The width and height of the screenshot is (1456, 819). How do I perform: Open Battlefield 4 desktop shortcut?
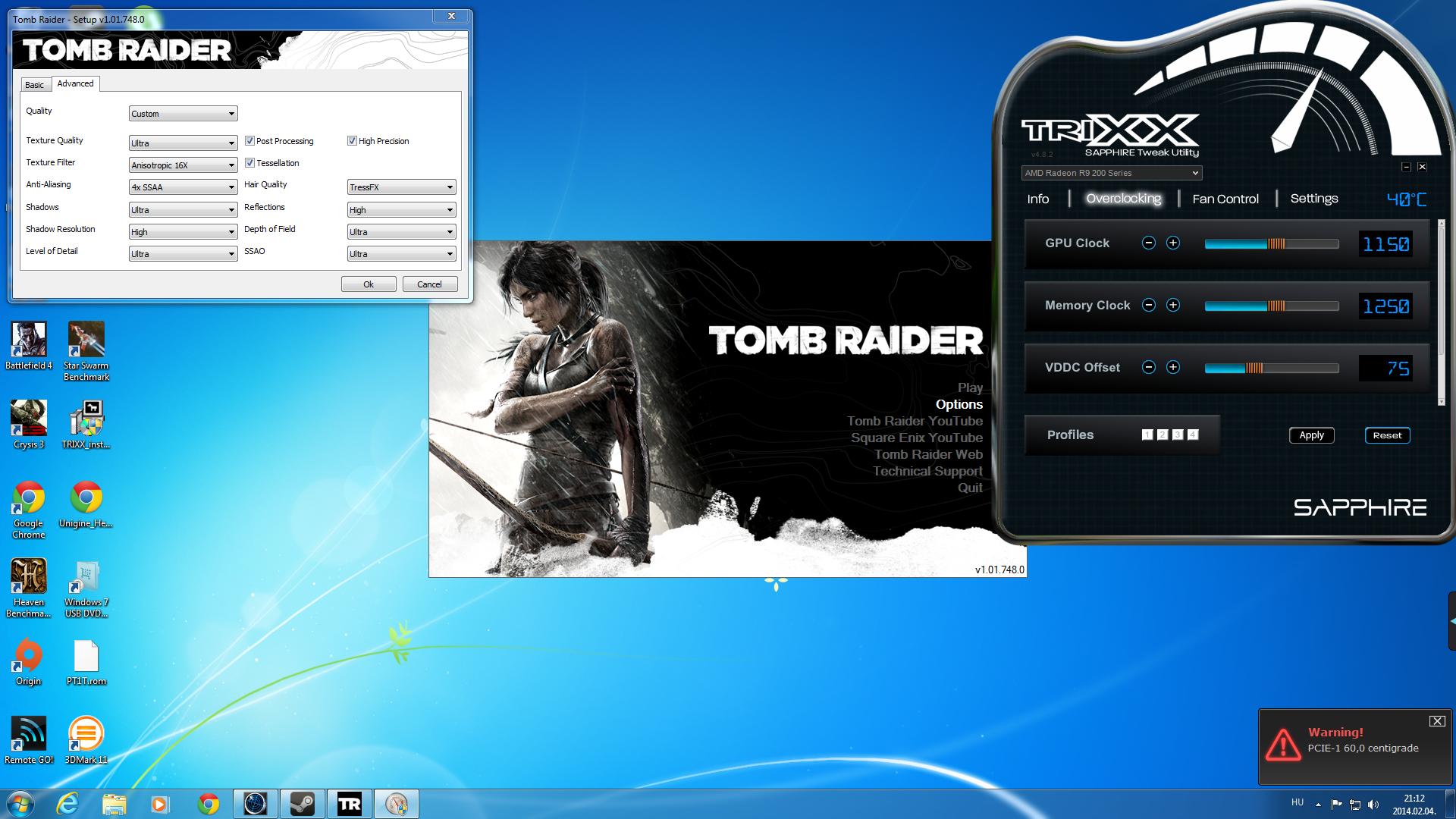pyautogui.click(x=29, y=346)
